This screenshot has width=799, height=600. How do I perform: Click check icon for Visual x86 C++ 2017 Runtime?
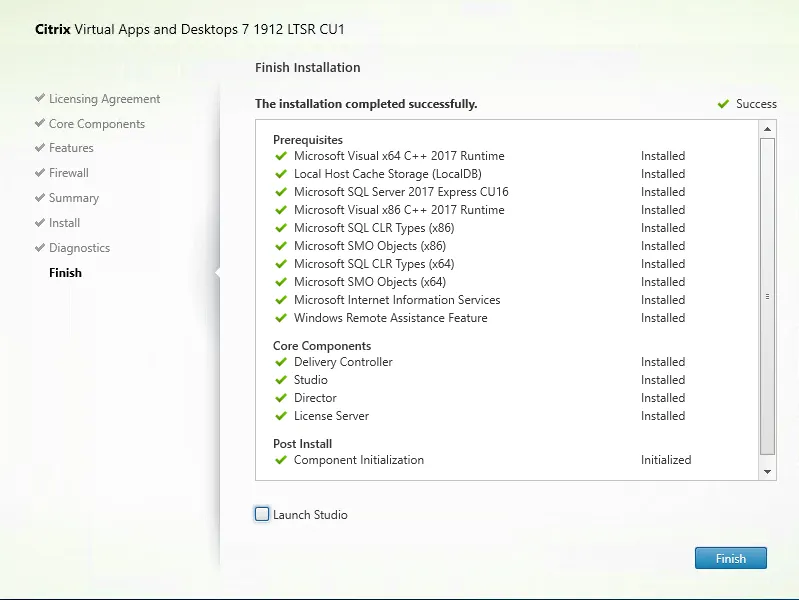[x=281, y=210]
